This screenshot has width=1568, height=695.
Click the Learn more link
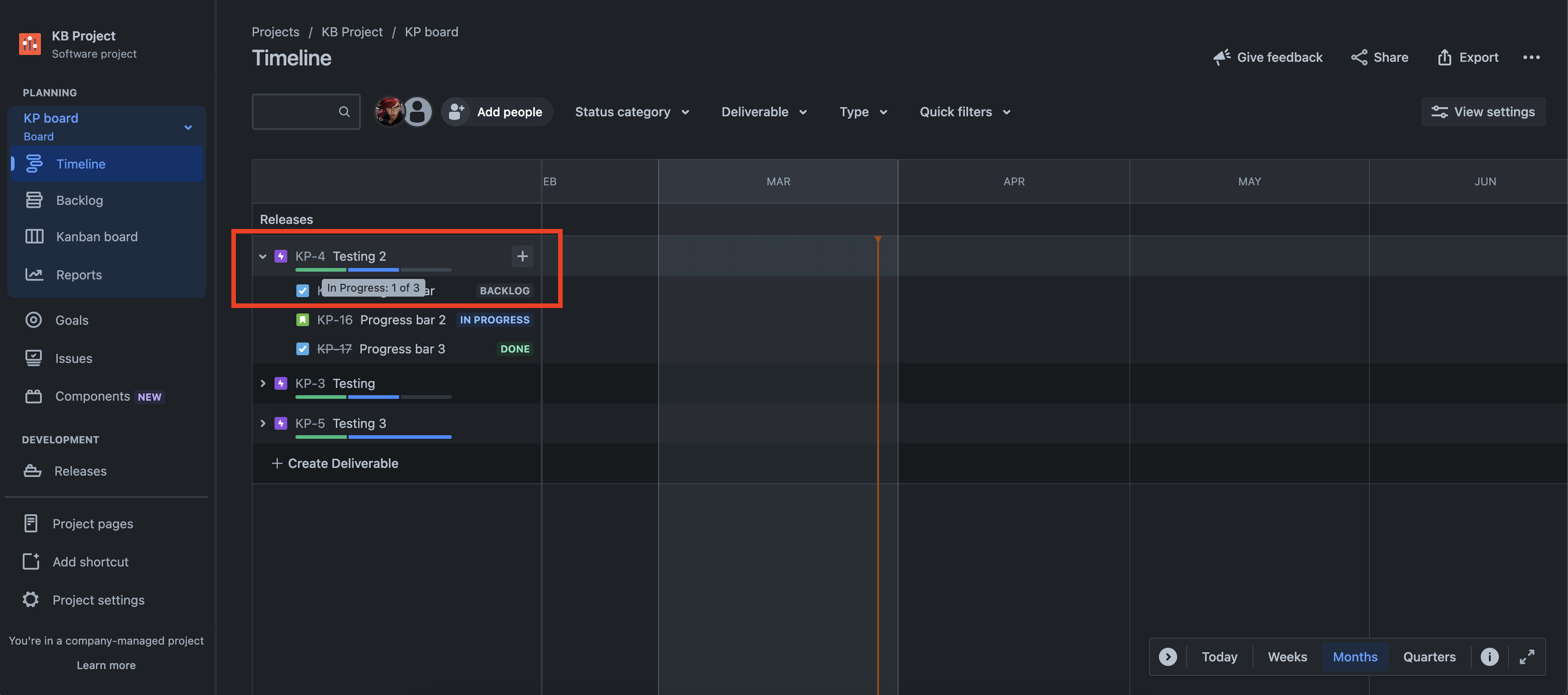tap(106, 665)
